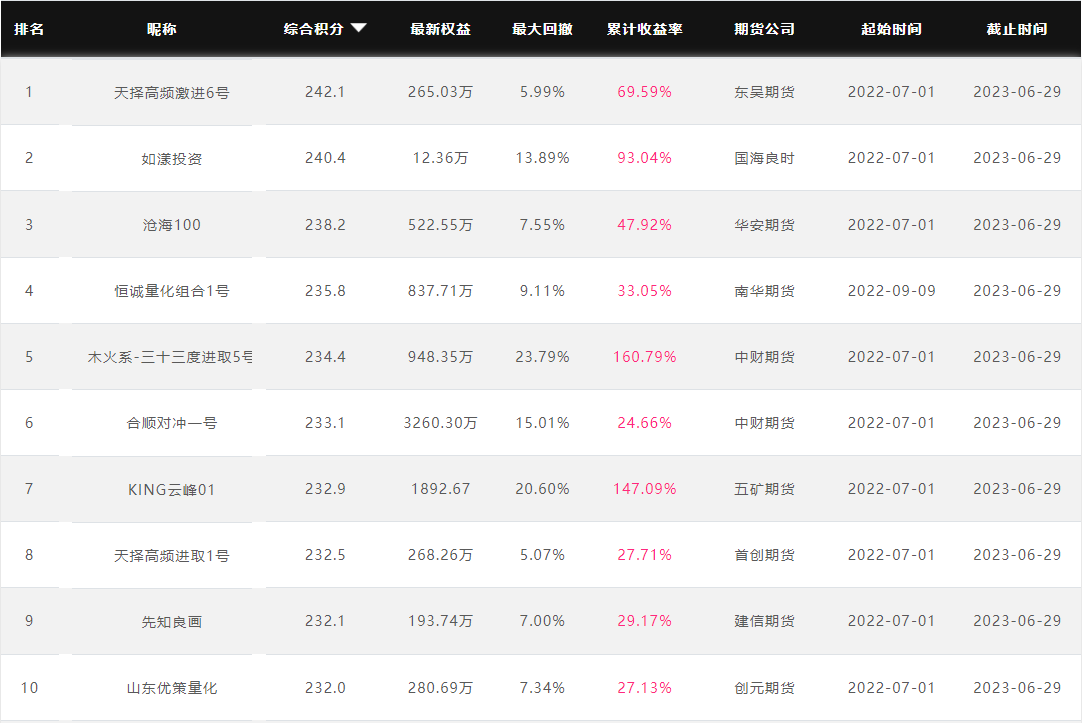Click the score 232.9
This screenshot has height=723, width=1082.
click(x=325, y=488)
